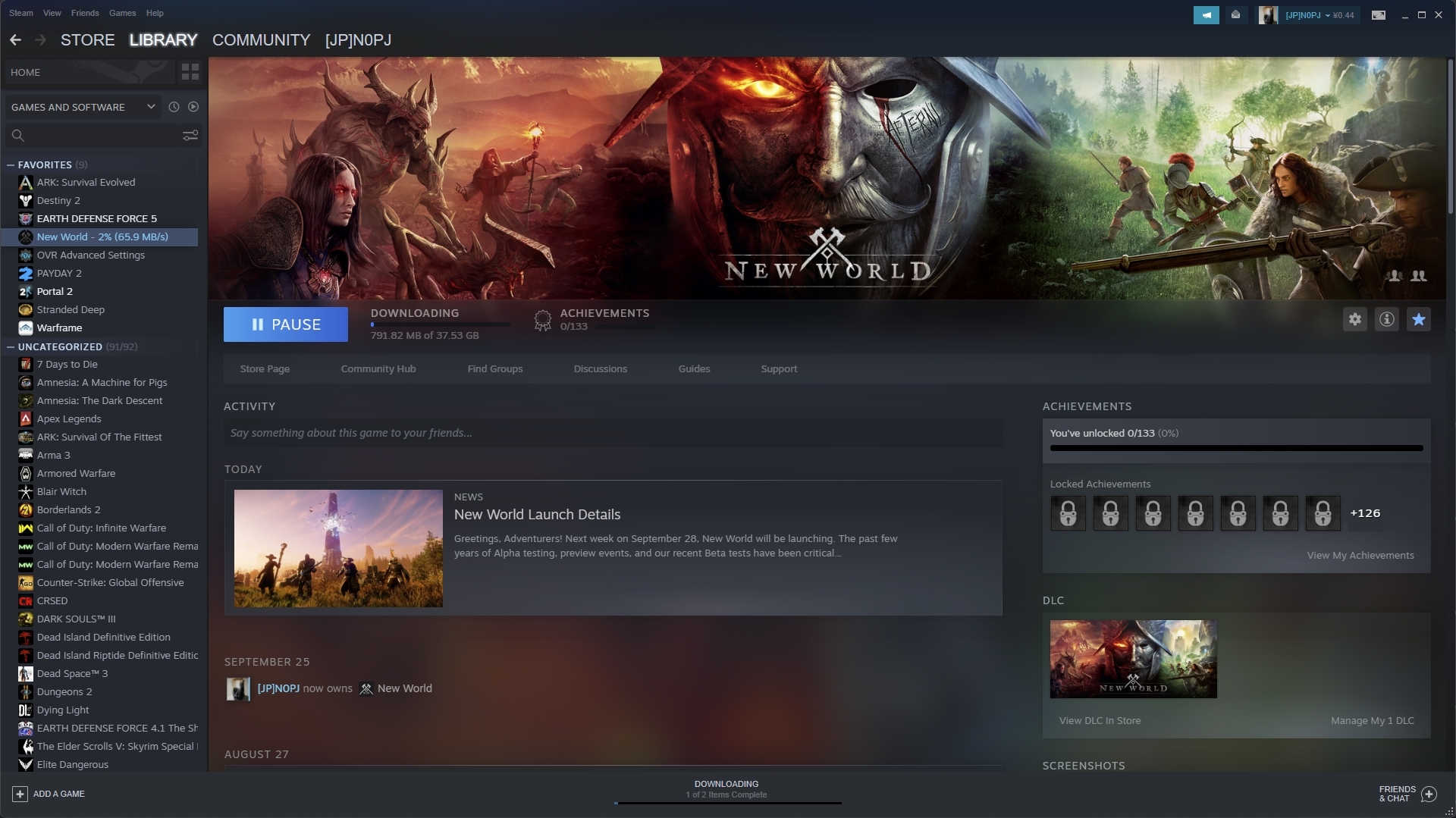The image size is (1456, 818).
Task: Open Discussions link
Action: click(x=600, y=369)
